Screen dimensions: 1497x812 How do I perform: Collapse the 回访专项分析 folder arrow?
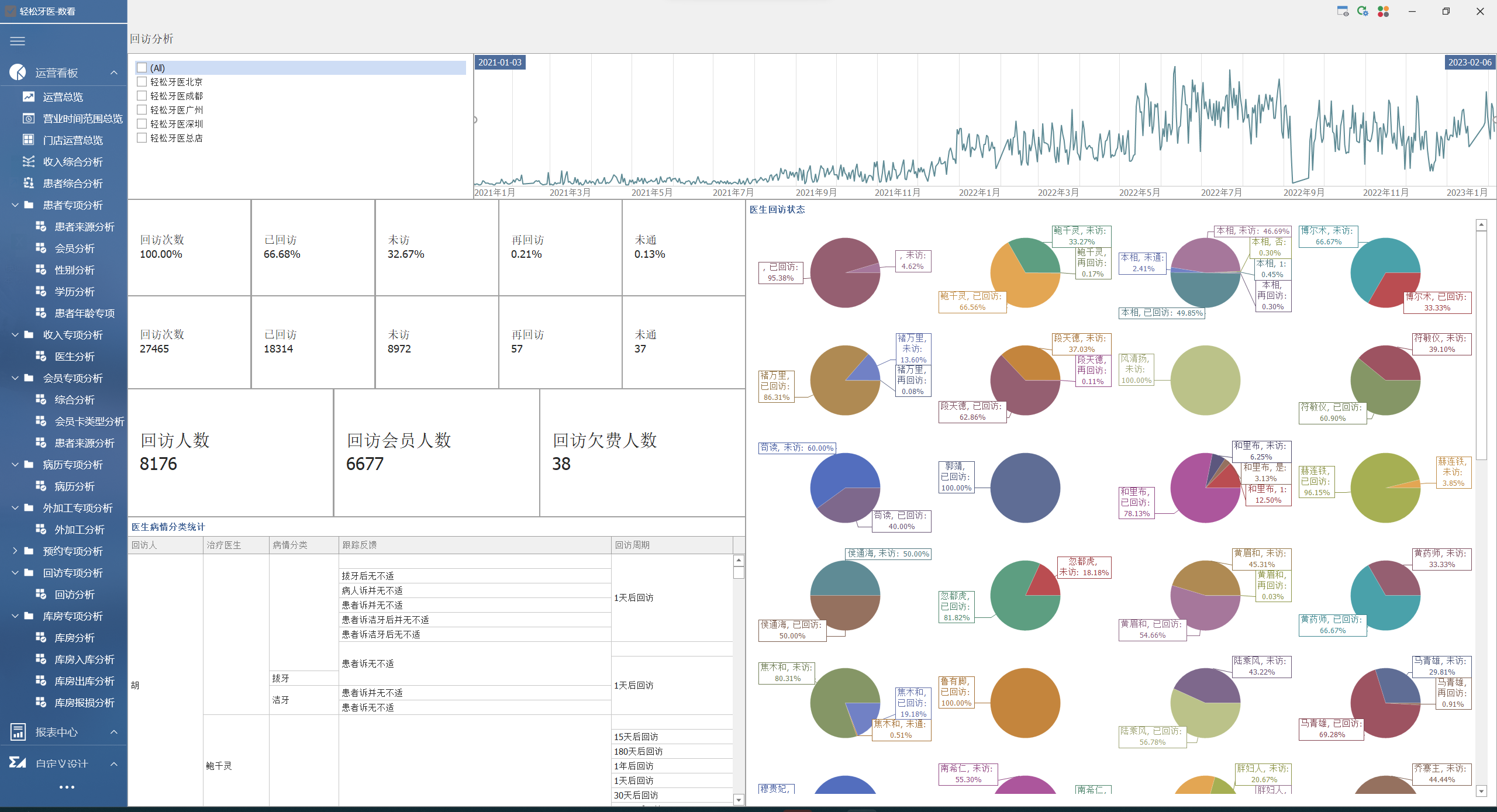pos(15,572)
